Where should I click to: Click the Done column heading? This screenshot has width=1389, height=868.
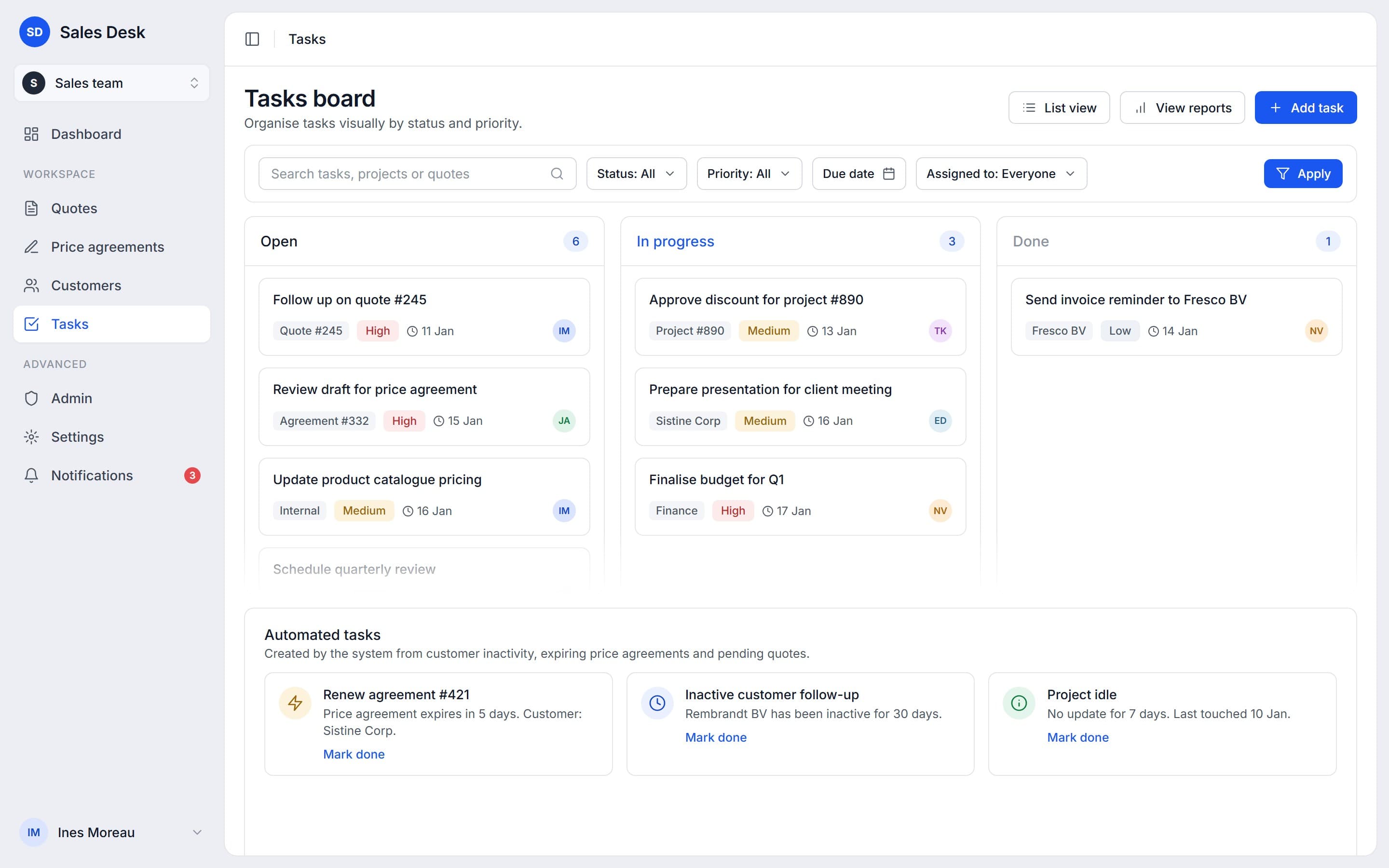(1031, 241)
